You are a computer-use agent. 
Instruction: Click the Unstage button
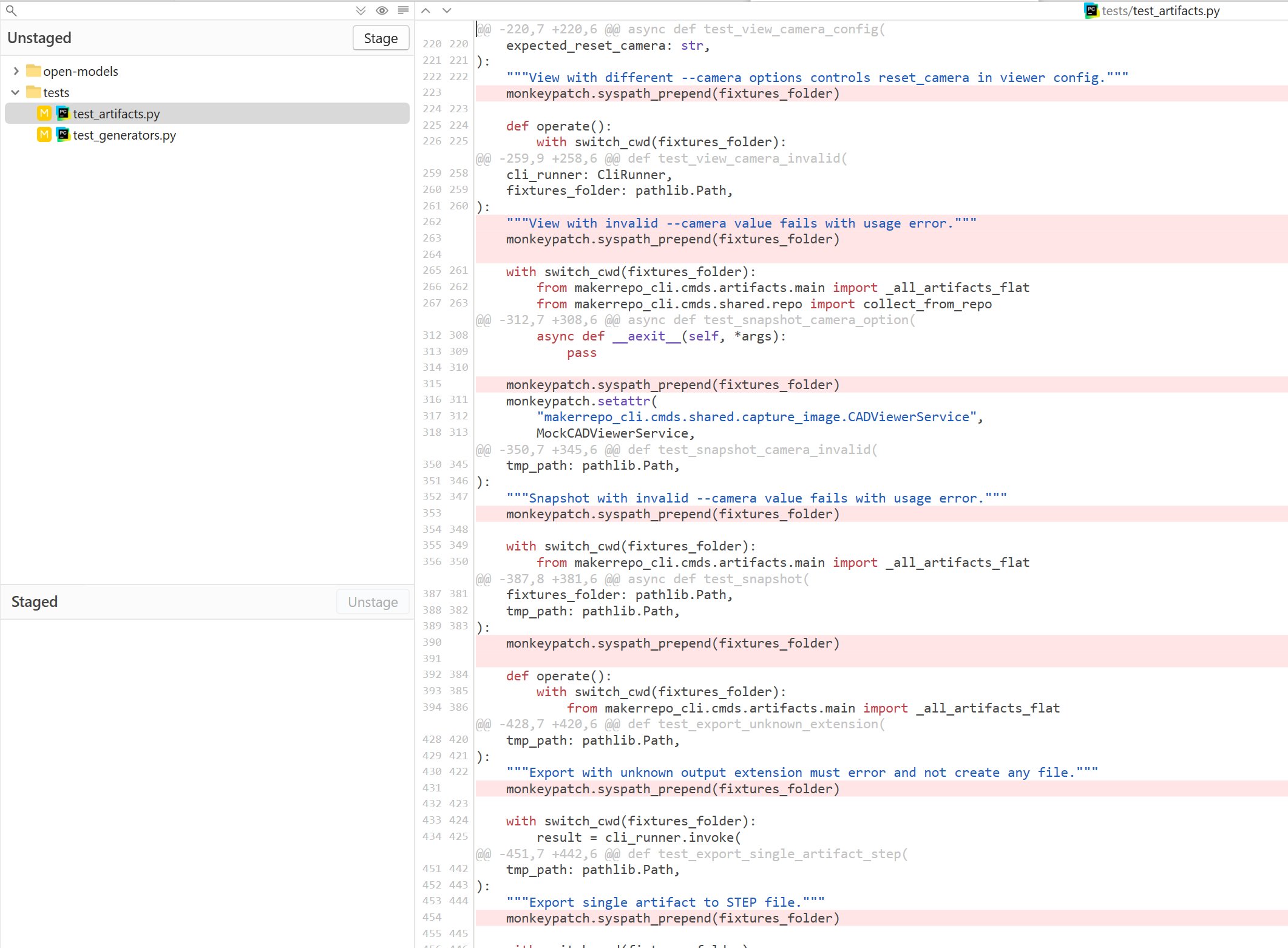click(372, 601)
